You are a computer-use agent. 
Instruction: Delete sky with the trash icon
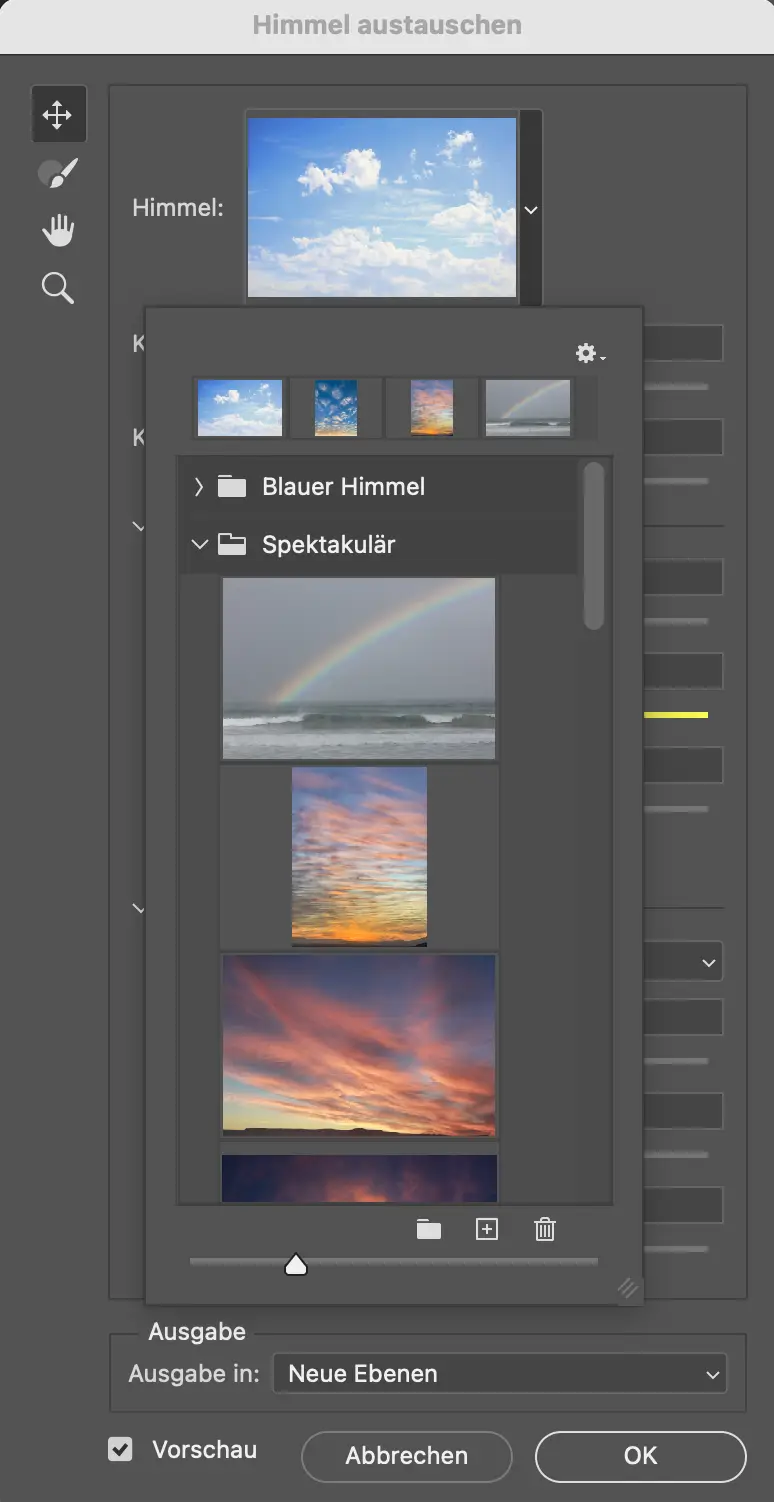click(x=545, y=1230)
